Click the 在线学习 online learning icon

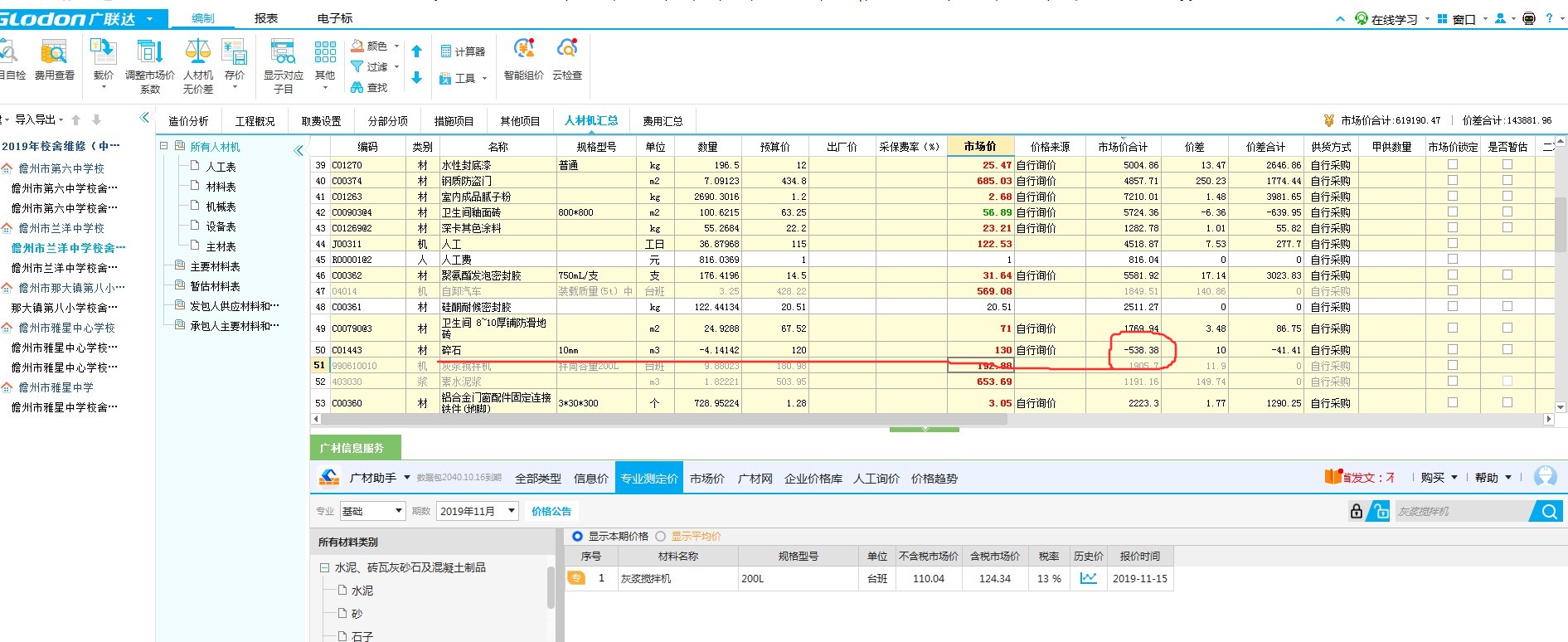tap(1362, 18)
